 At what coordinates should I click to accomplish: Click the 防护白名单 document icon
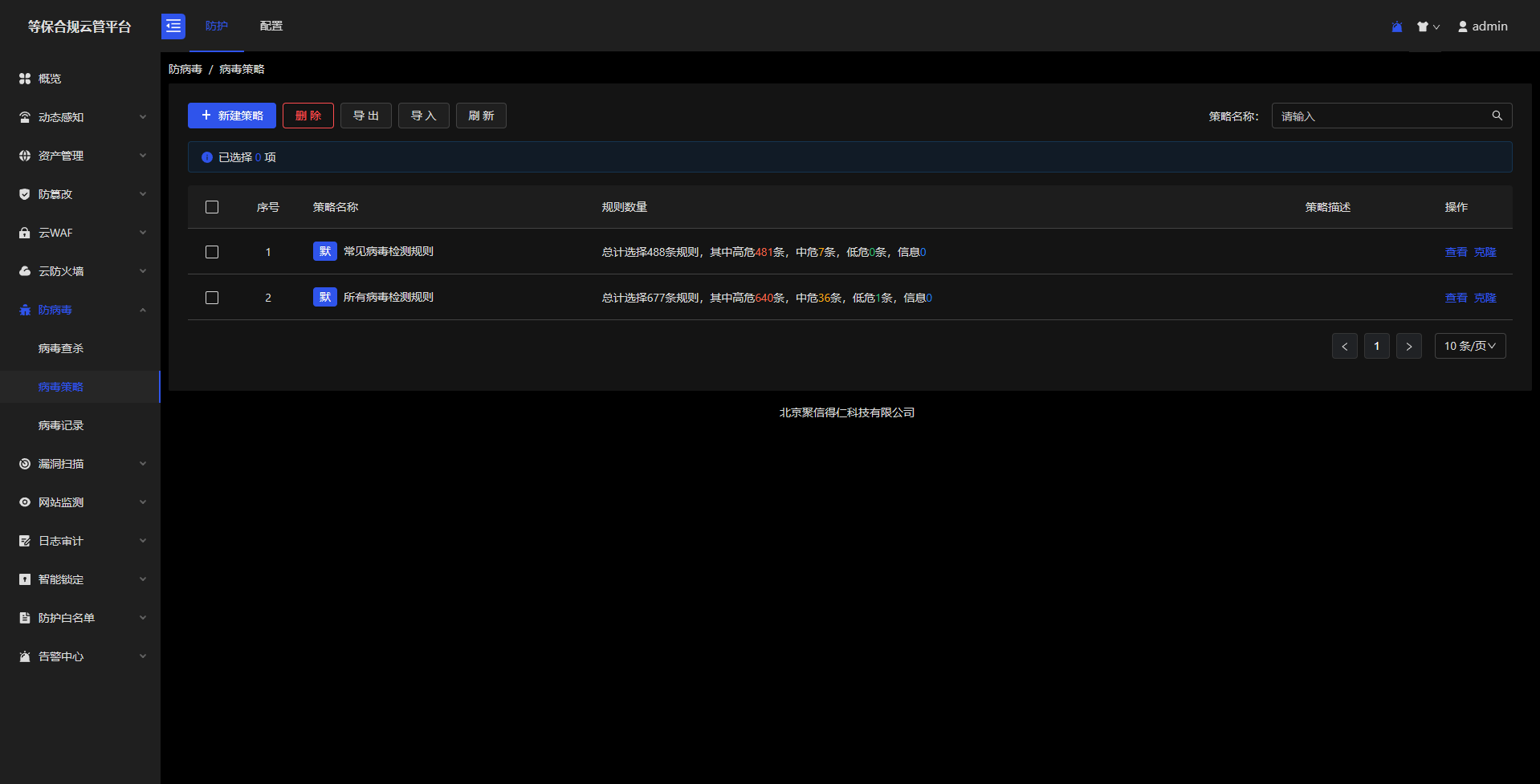coord(25,618)
